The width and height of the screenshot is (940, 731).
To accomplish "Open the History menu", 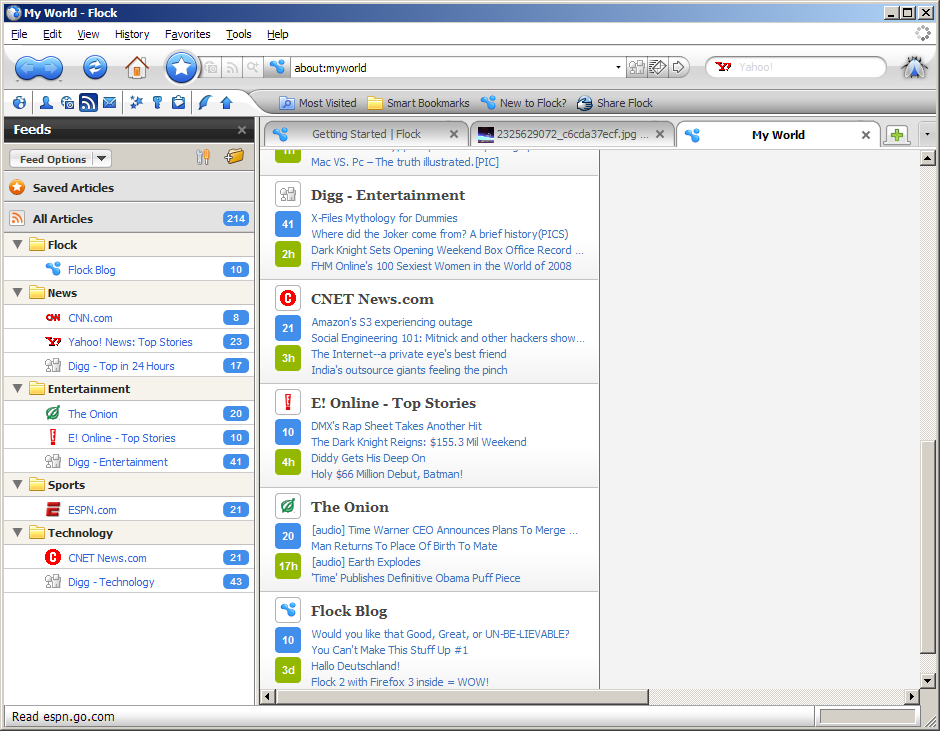I will pyautogui.click(x=132, y=34).
